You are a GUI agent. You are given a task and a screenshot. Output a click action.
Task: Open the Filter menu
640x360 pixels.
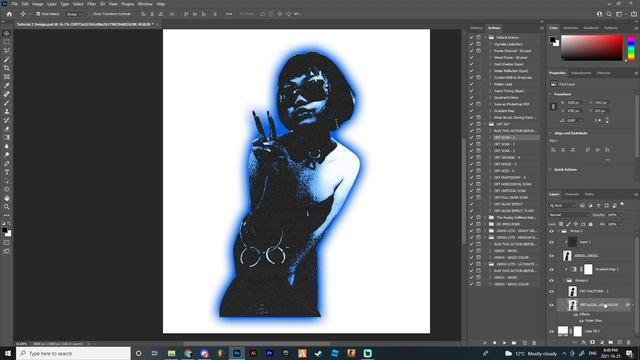click(x=91, y=4)
